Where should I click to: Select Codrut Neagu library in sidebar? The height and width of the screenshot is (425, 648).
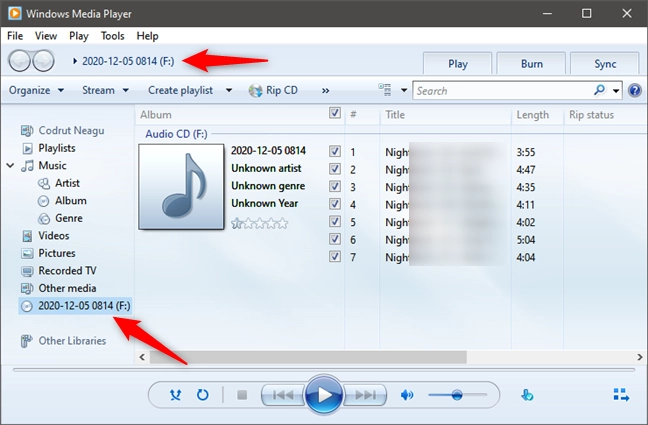coord(62,131)
